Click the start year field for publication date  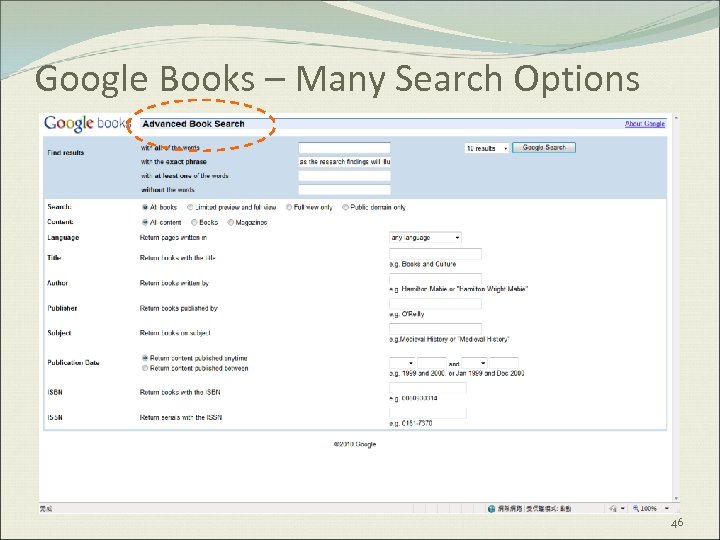(x=432, y=363)
